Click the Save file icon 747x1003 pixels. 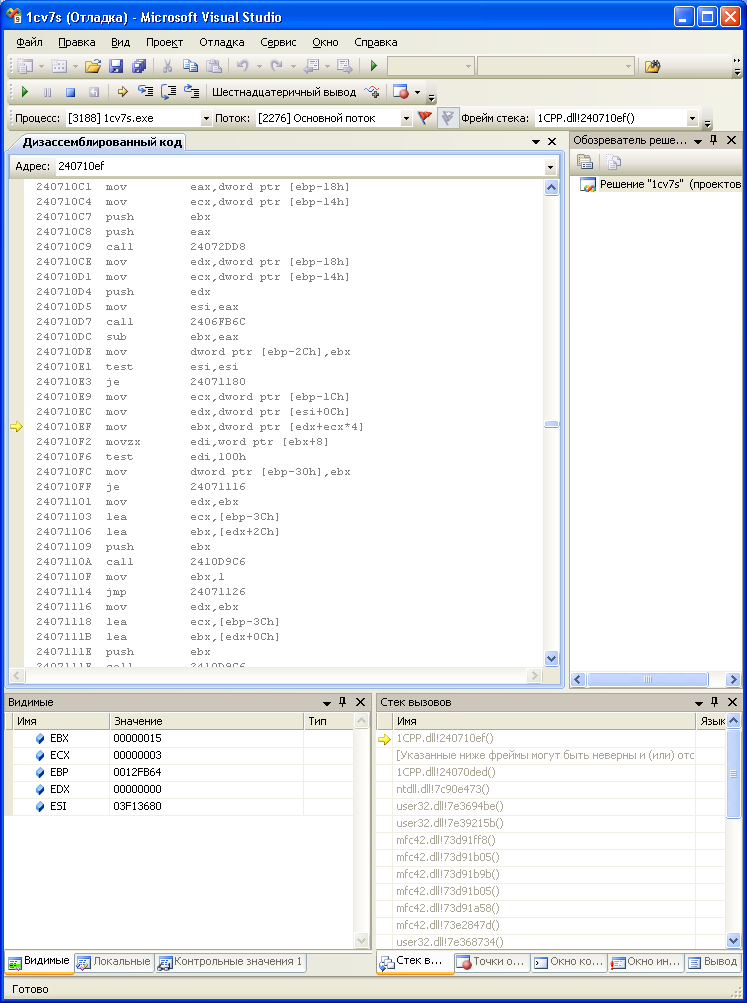(x=116, y=66)
